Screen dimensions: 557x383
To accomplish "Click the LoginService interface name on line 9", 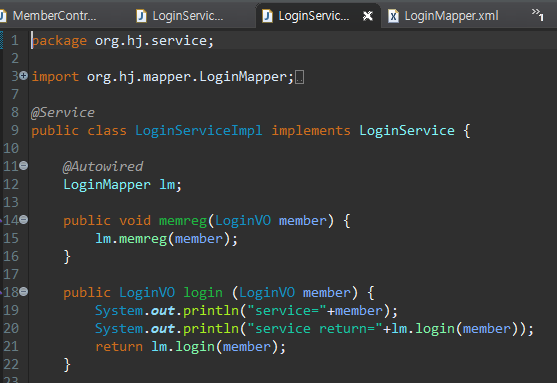I will coord(407,130).
